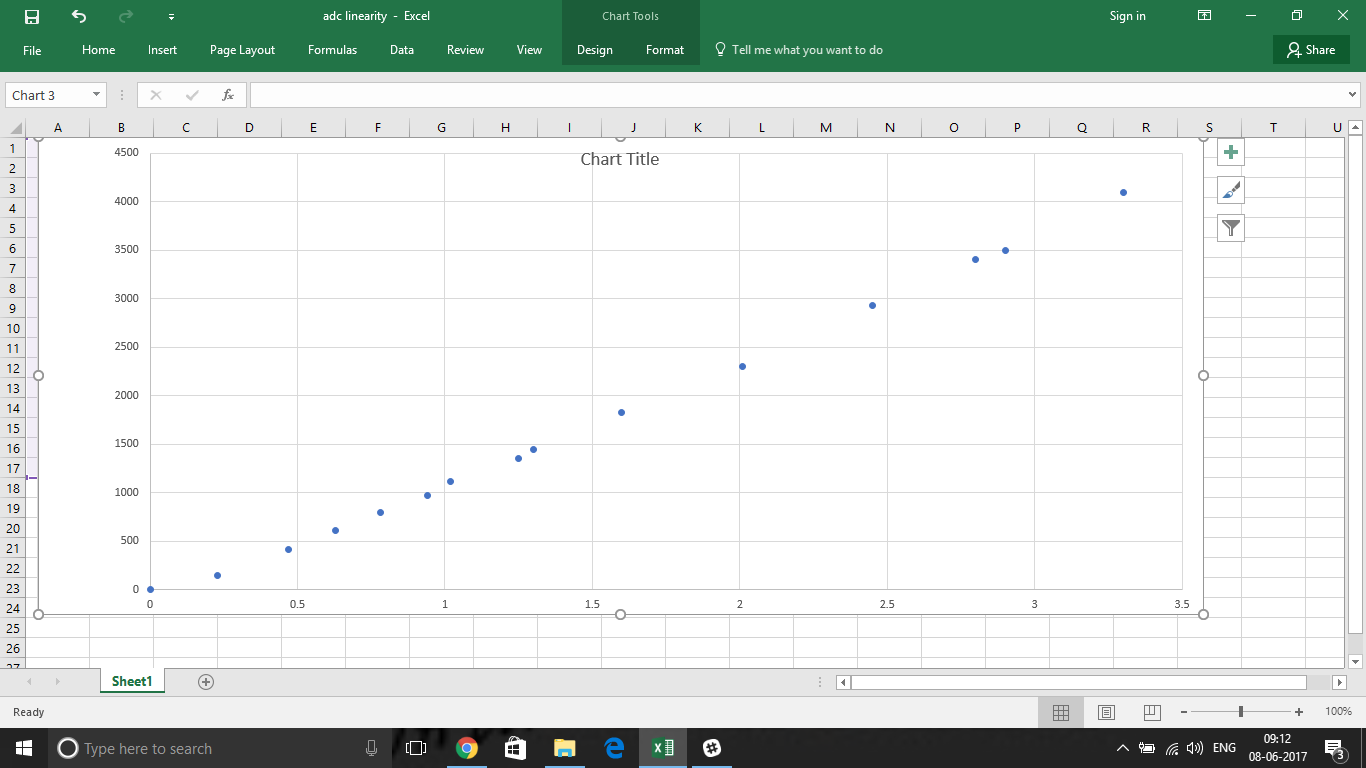The image size is (1366, 768).
Task: Switch to the Home ribbon tab
Action: tap(98, 50)
